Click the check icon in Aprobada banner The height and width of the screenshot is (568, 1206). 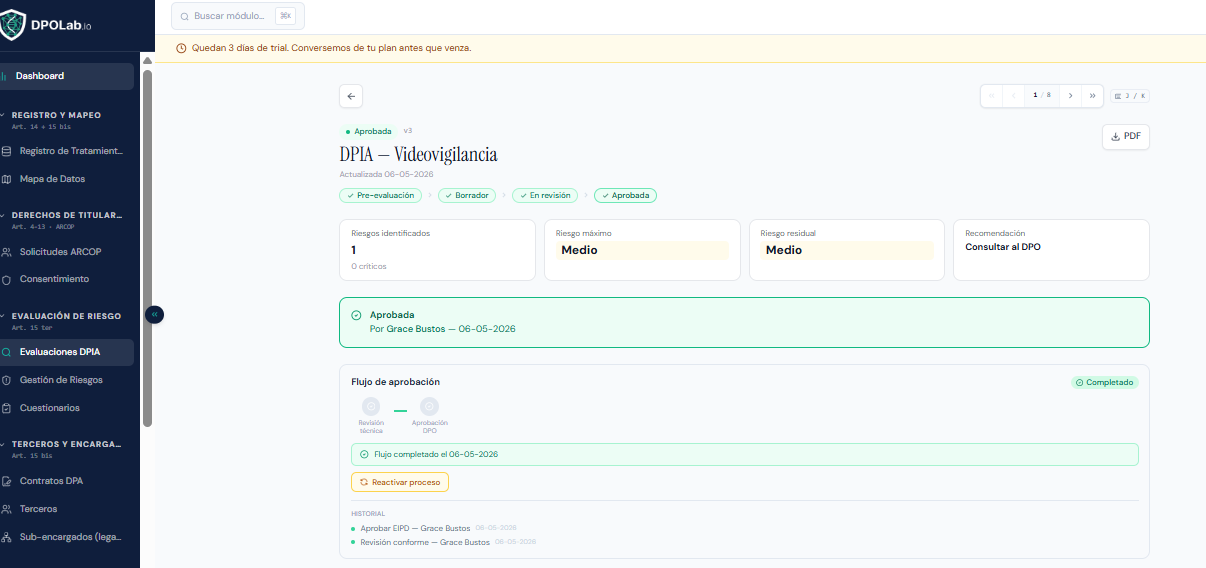(357, 315)
